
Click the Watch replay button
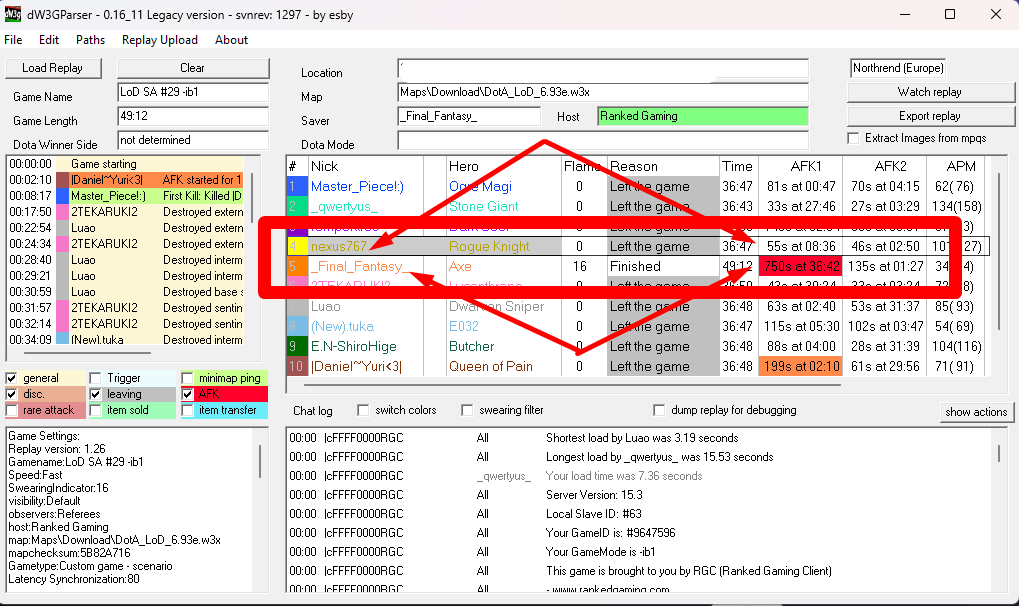tap(930, 92)
